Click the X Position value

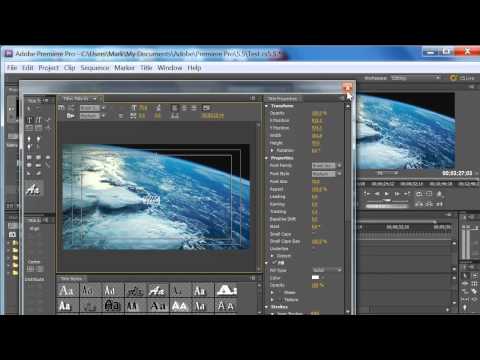(317, 120)
